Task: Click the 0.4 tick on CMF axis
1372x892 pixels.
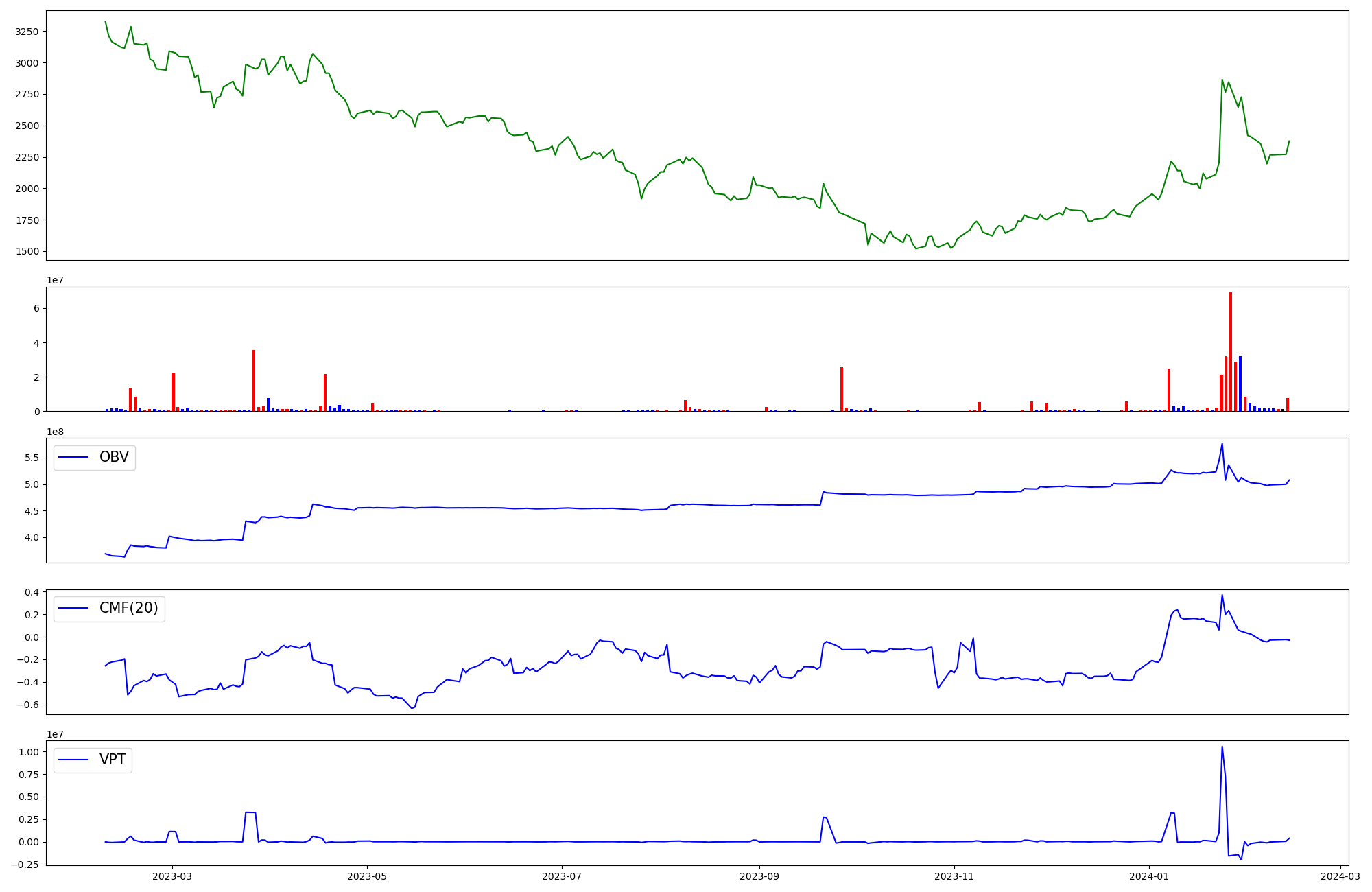Action: pos(32,592)
